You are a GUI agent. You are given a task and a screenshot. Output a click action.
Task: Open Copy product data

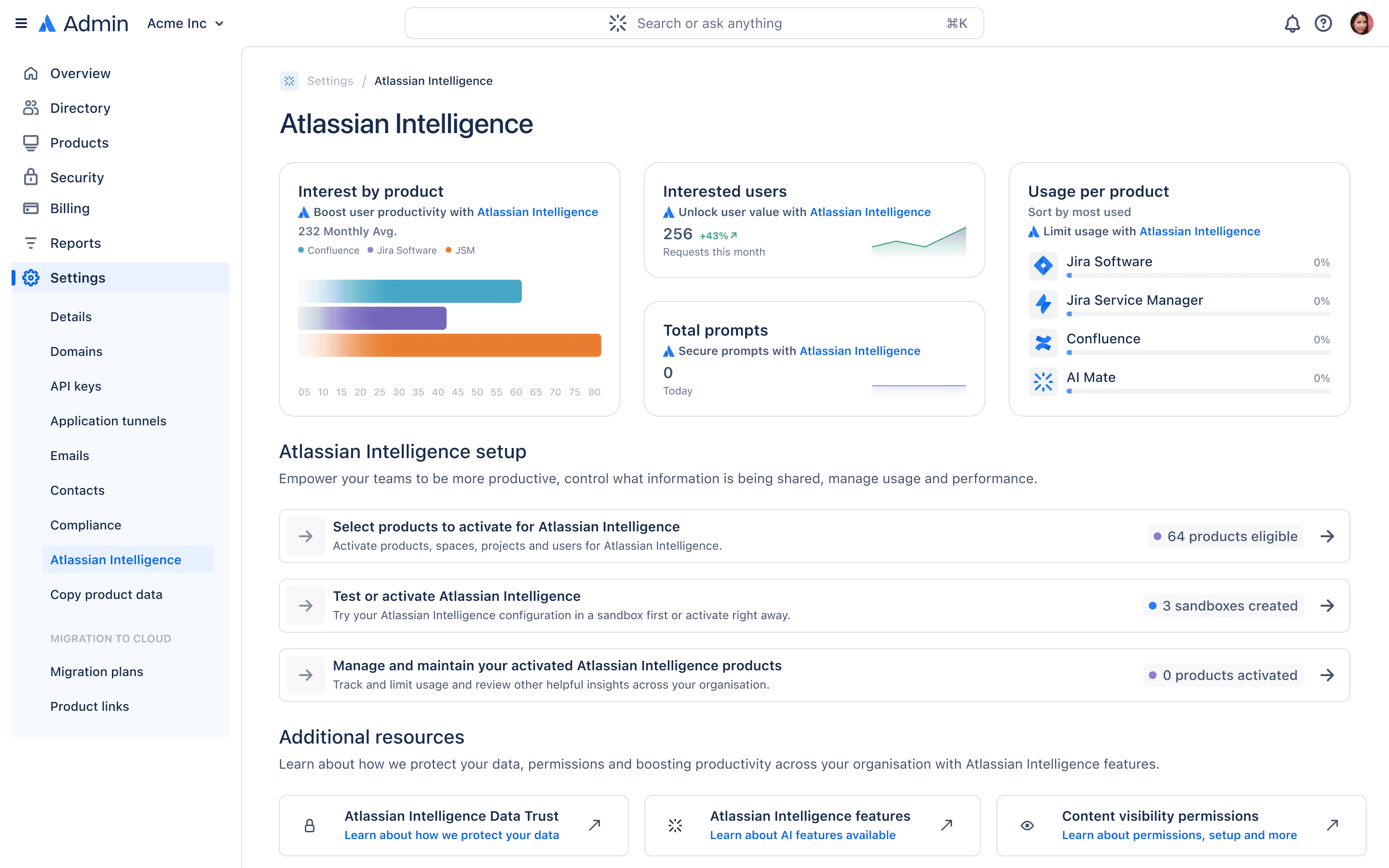106,595
